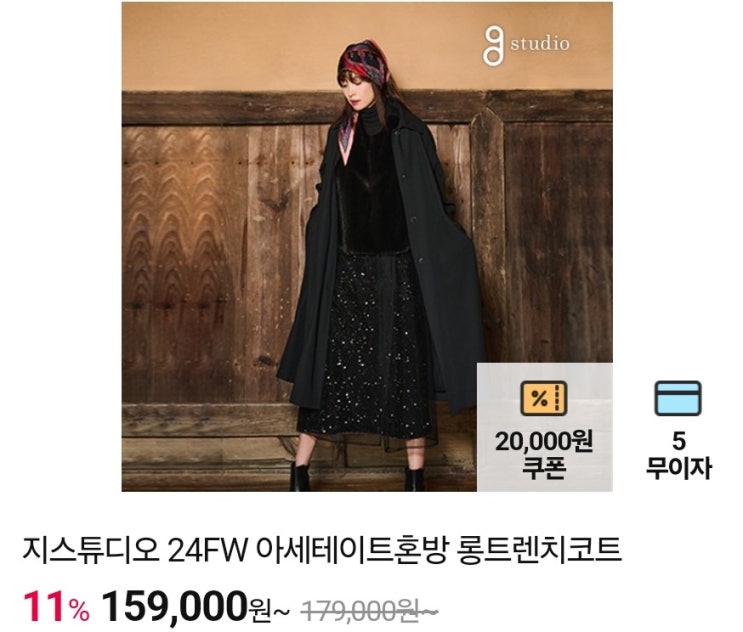This screenshot has height=632, width=743.
Task: Select the 무이자 interest-free label
Action: (679, 468)
